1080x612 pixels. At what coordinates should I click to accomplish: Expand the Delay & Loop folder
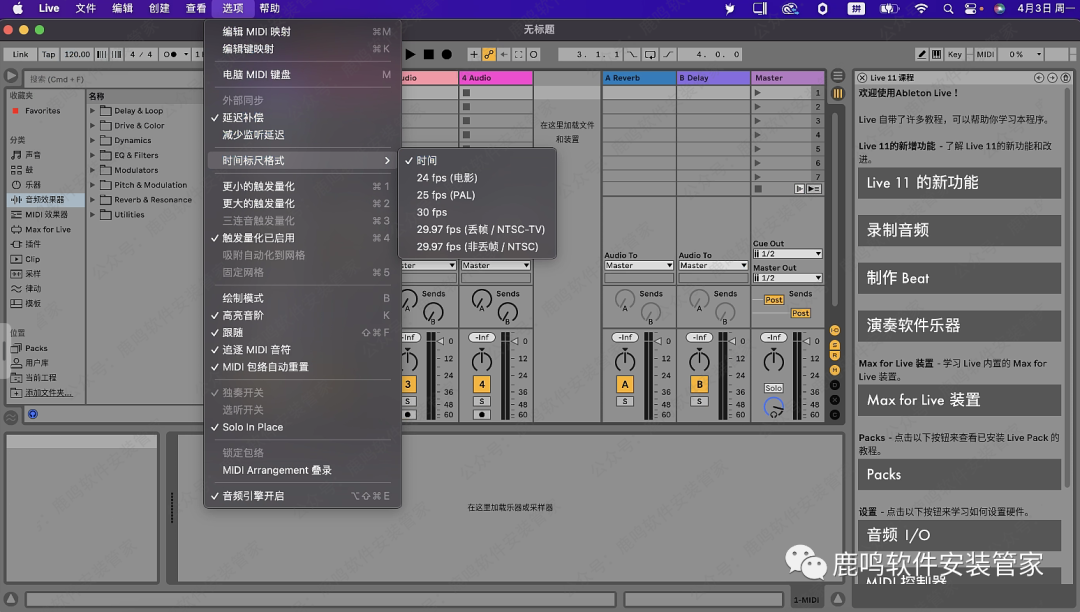click(93, 111)
